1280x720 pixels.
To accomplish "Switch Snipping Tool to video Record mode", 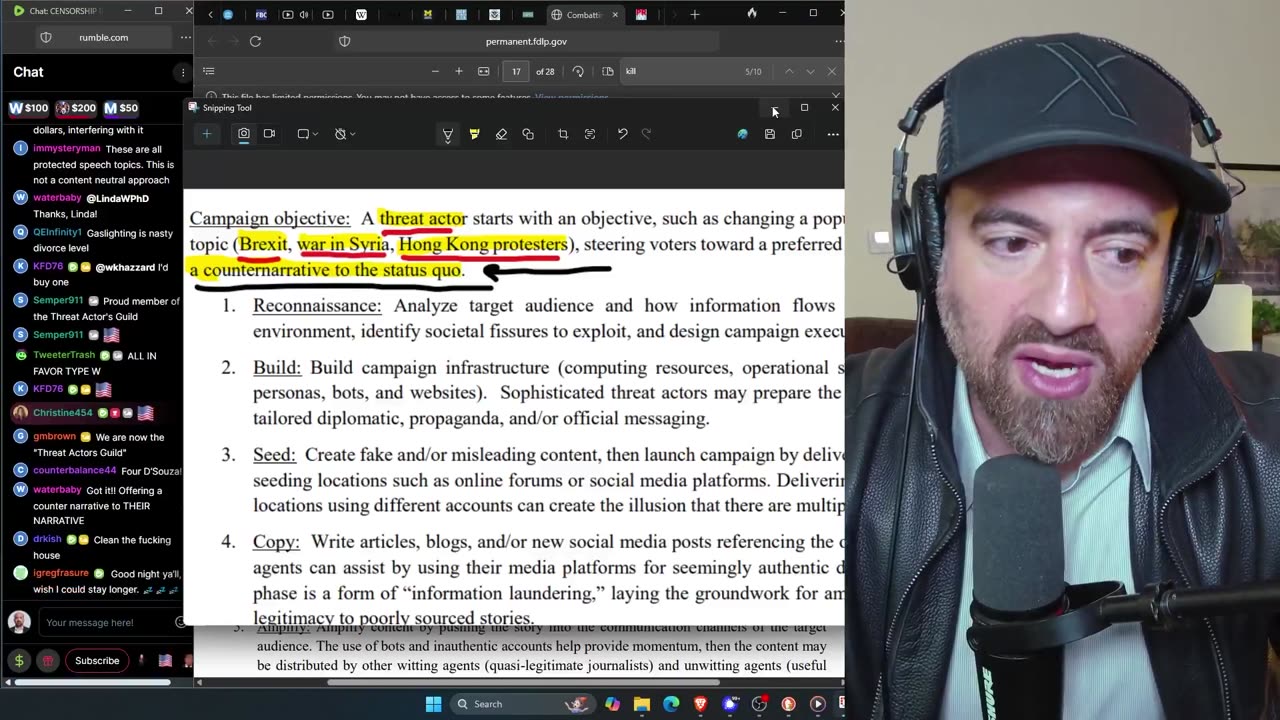I will (x=269, y=134).
